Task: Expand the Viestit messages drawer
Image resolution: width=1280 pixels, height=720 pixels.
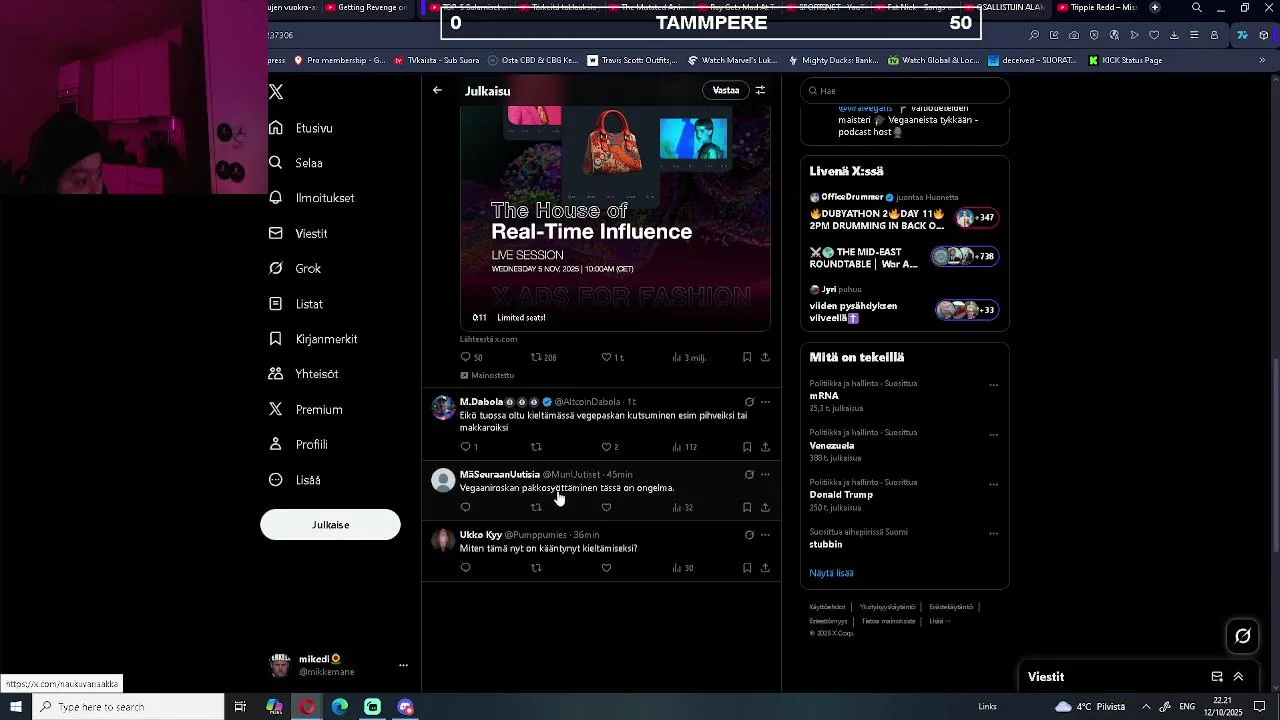Action: coord(1238,677)
